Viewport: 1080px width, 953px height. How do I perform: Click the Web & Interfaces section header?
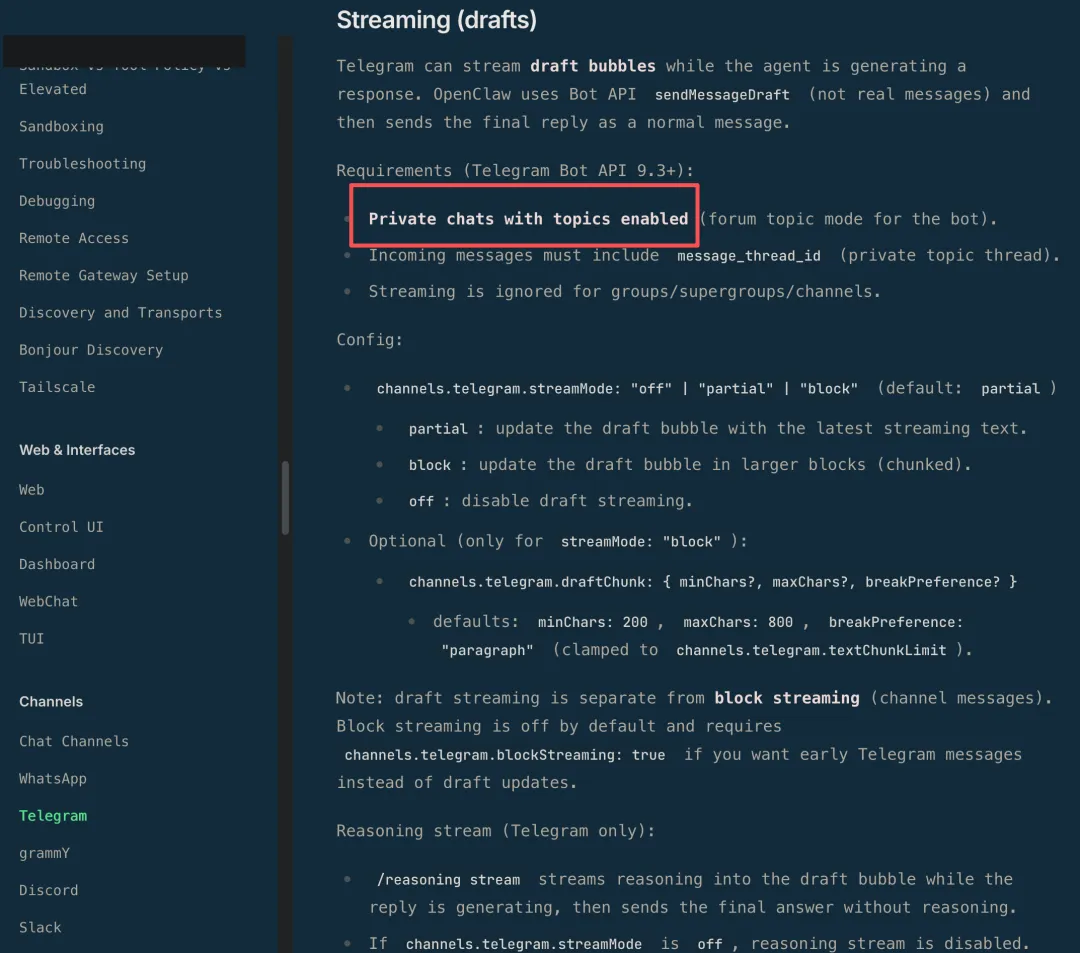coord(77,450)
